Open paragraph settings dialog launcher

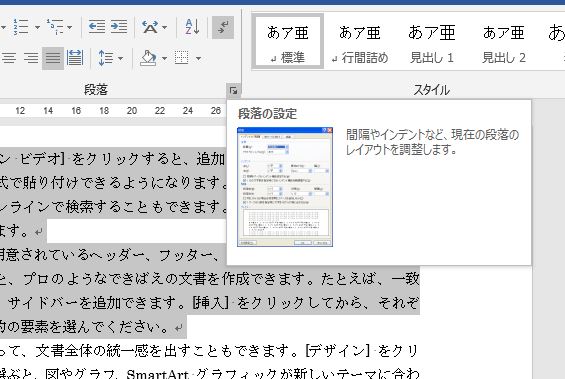coord(233,91)
